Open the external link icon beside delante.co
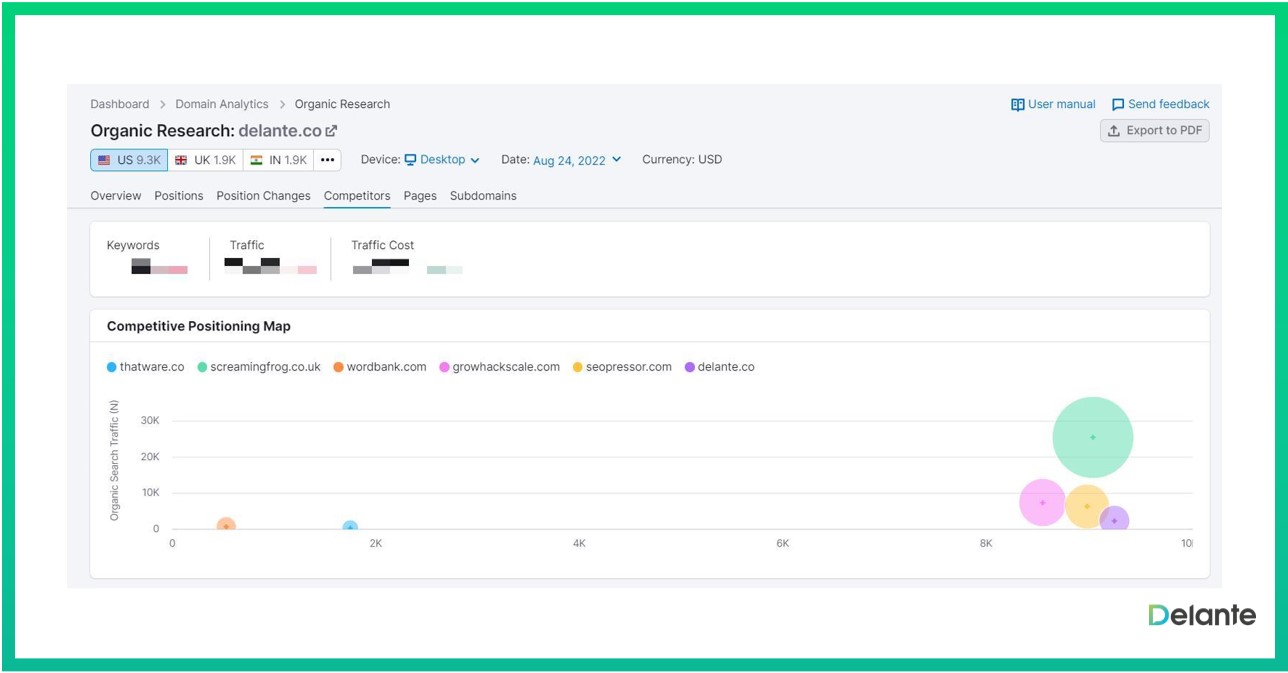 (332, 131)
